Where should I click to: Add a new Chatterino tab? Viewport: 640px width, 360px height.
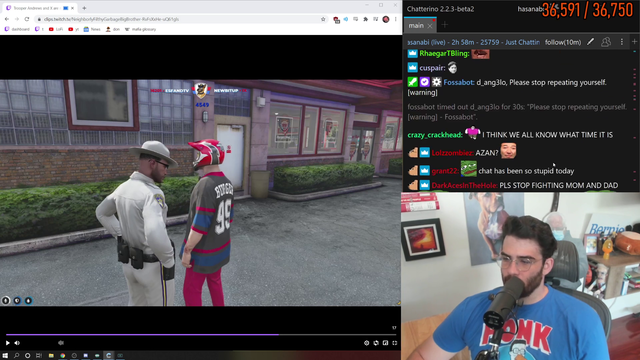pos(445,25)
